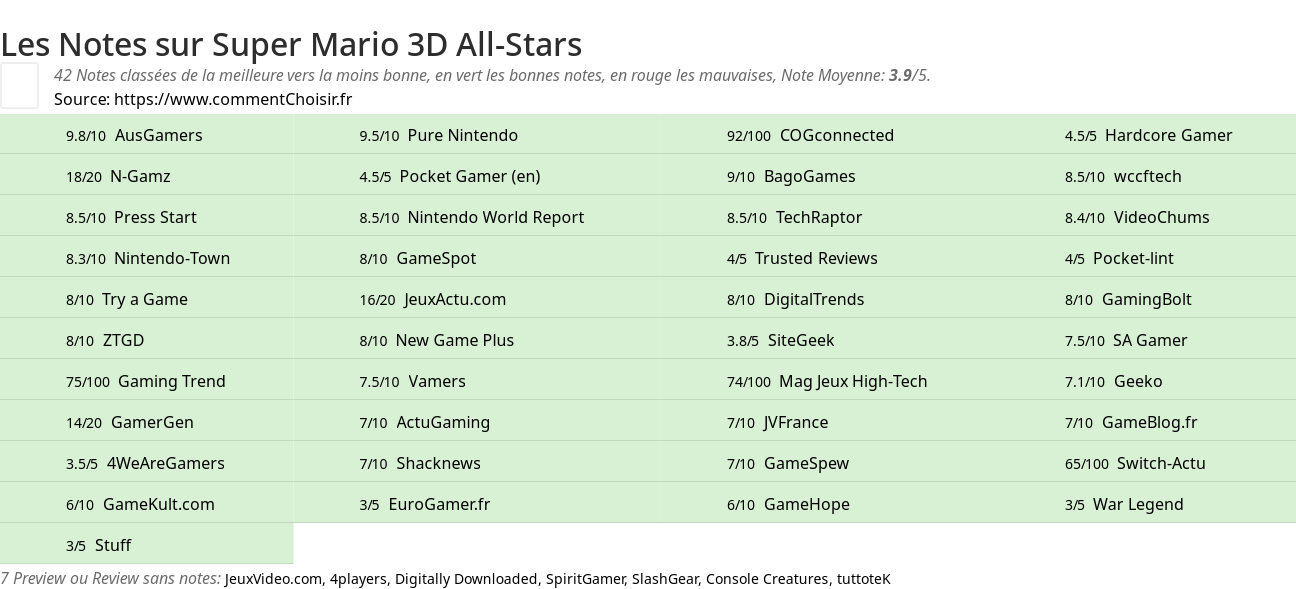
Task: Open the GameSpot 8/10 review
Action: click(436, 258)
